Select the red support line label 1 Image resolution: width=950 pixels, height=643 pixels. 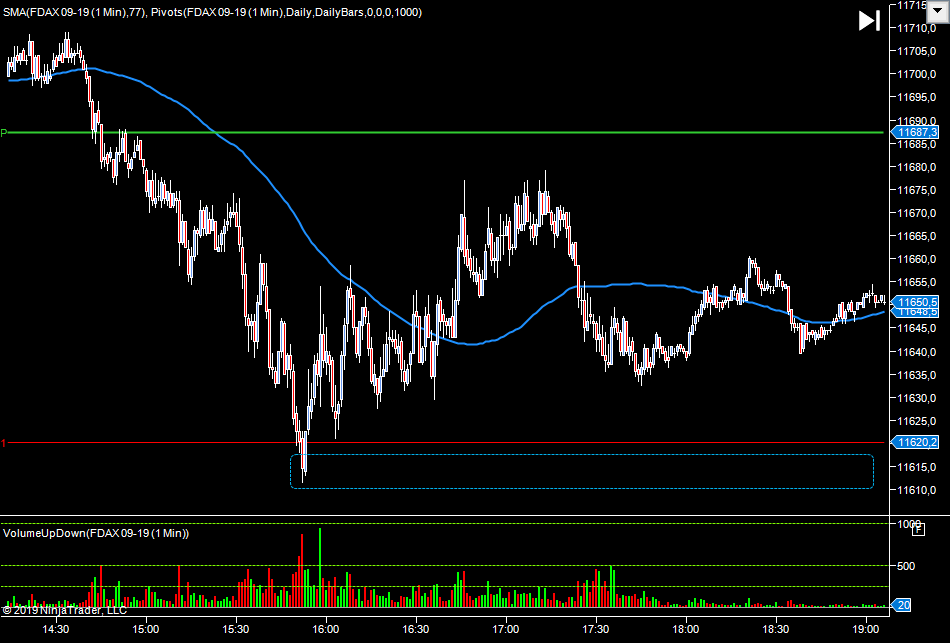(3, 444)
